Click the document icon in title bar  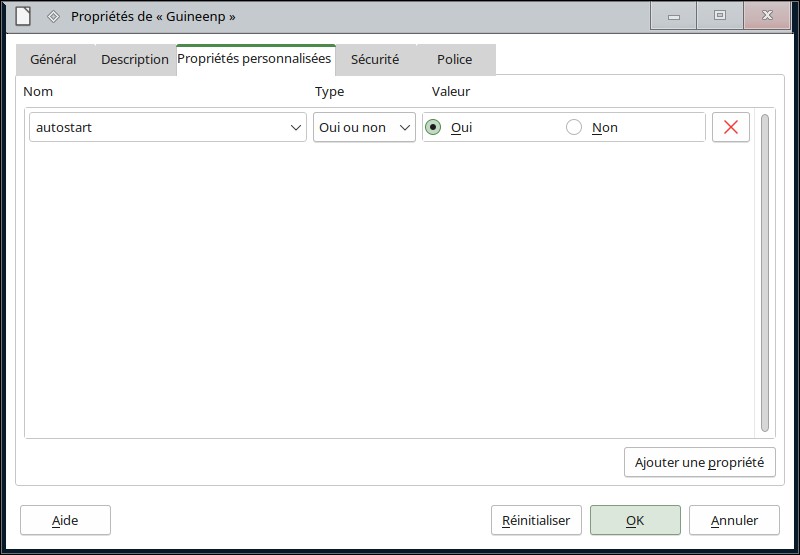23,16
